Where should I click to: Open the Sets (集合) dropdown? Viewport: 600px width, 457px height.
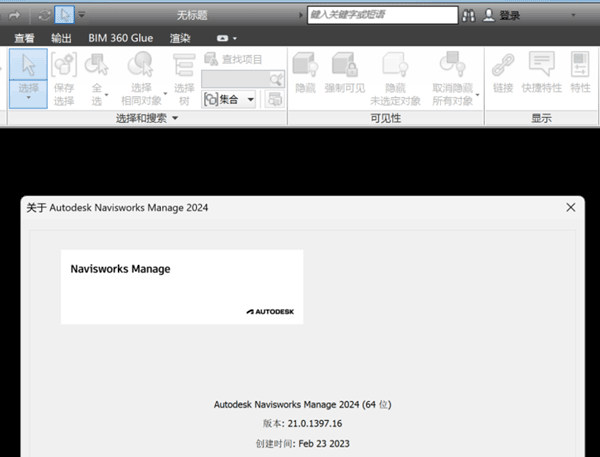(229, 100)
